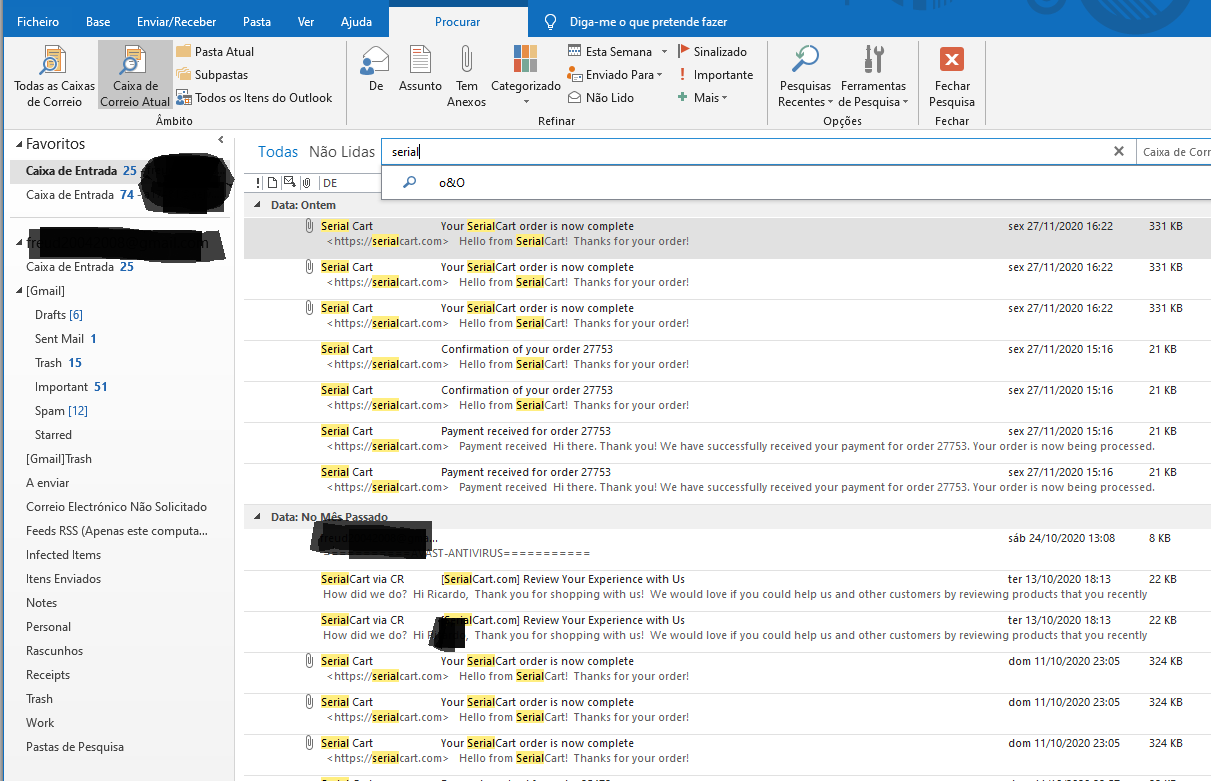Open Sent Mail folder
Screen dimensions: 1211x781
pyautogui.click(x=66, y=339)
